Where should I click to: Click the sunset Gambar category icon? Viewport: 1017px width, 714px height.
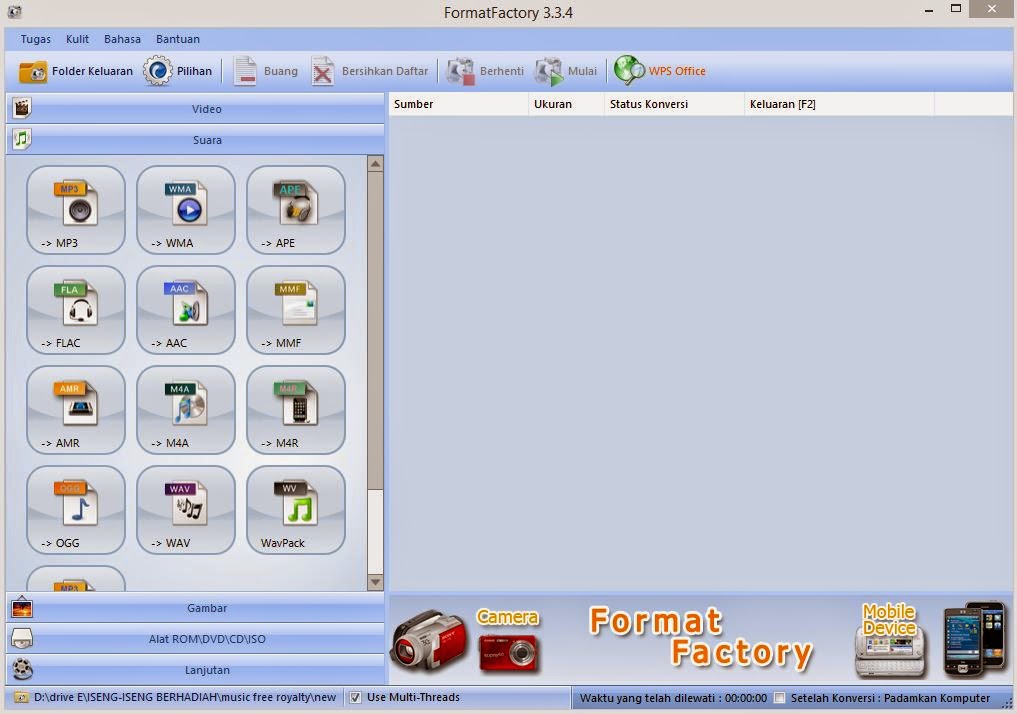tap(21, 608)
